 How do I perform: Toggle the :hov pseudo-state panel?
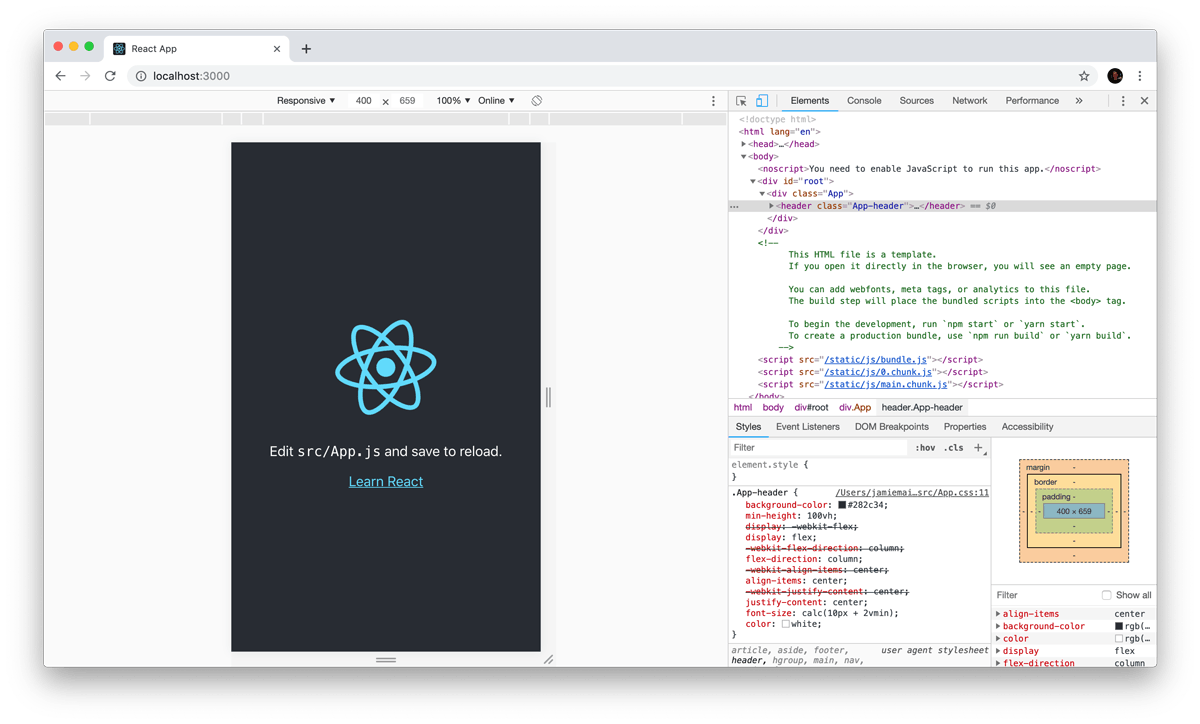[x=925, y=447]
